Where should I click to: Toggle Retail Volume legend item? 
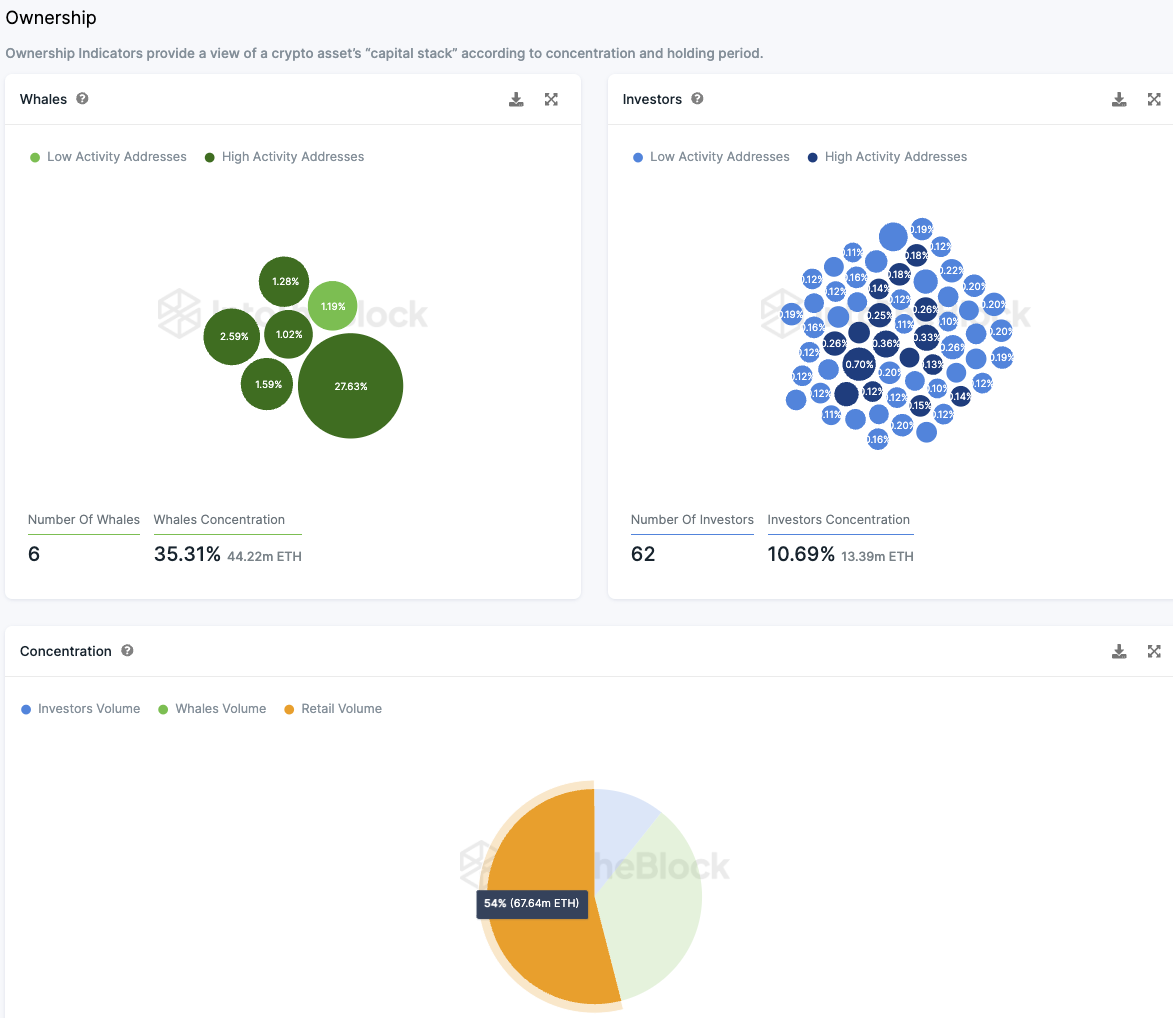click(333, 709)
